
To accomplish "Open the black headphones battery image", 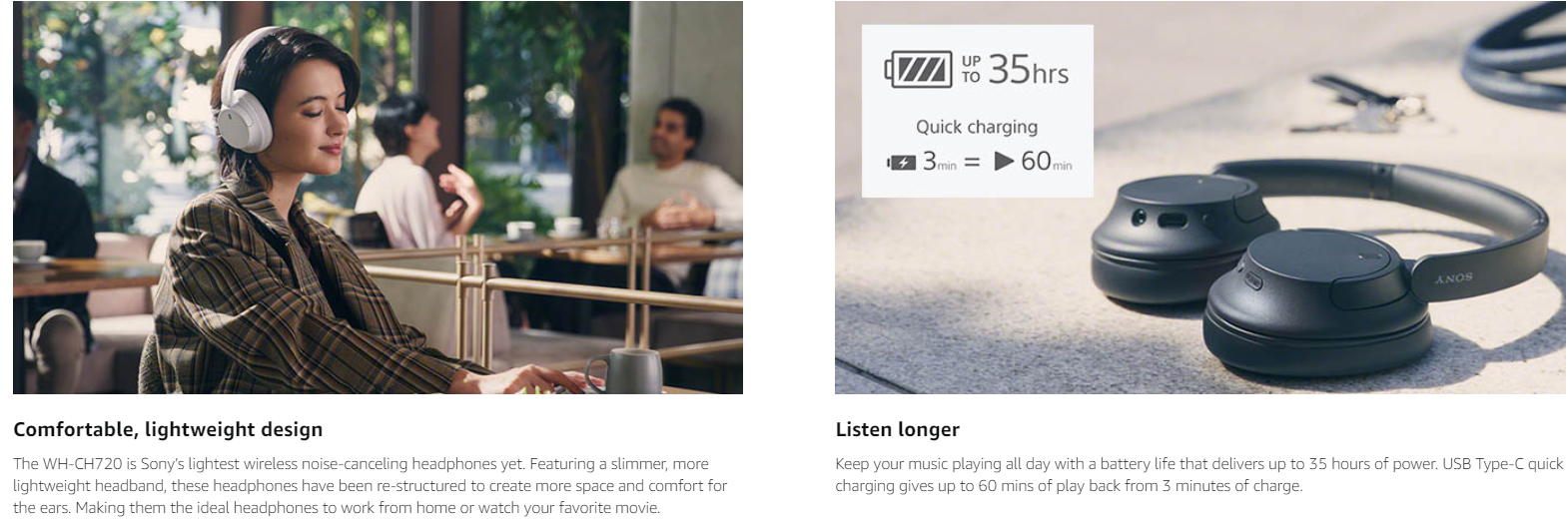I will click(1199, 198).
